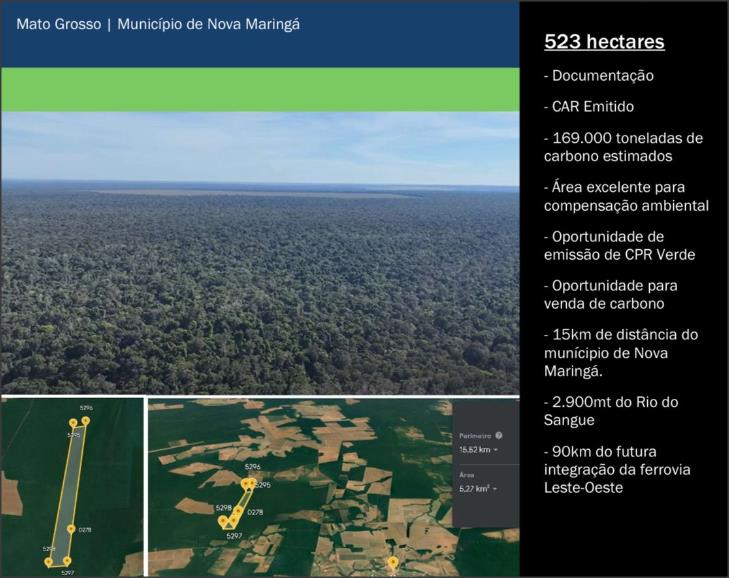Click the 5298 marker in the right map

click(x=223, y=520)
